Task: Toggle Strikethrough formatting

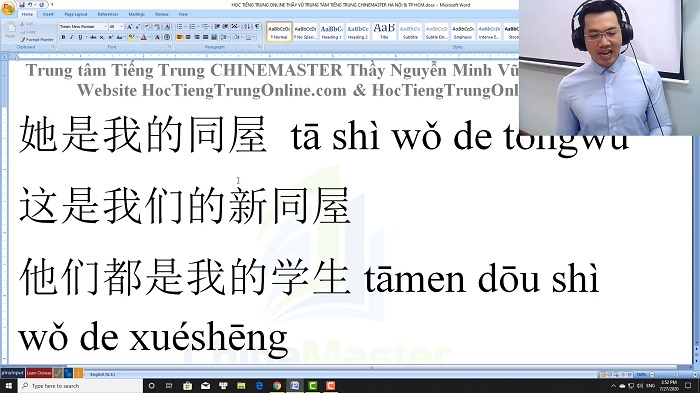Action: 93,37
